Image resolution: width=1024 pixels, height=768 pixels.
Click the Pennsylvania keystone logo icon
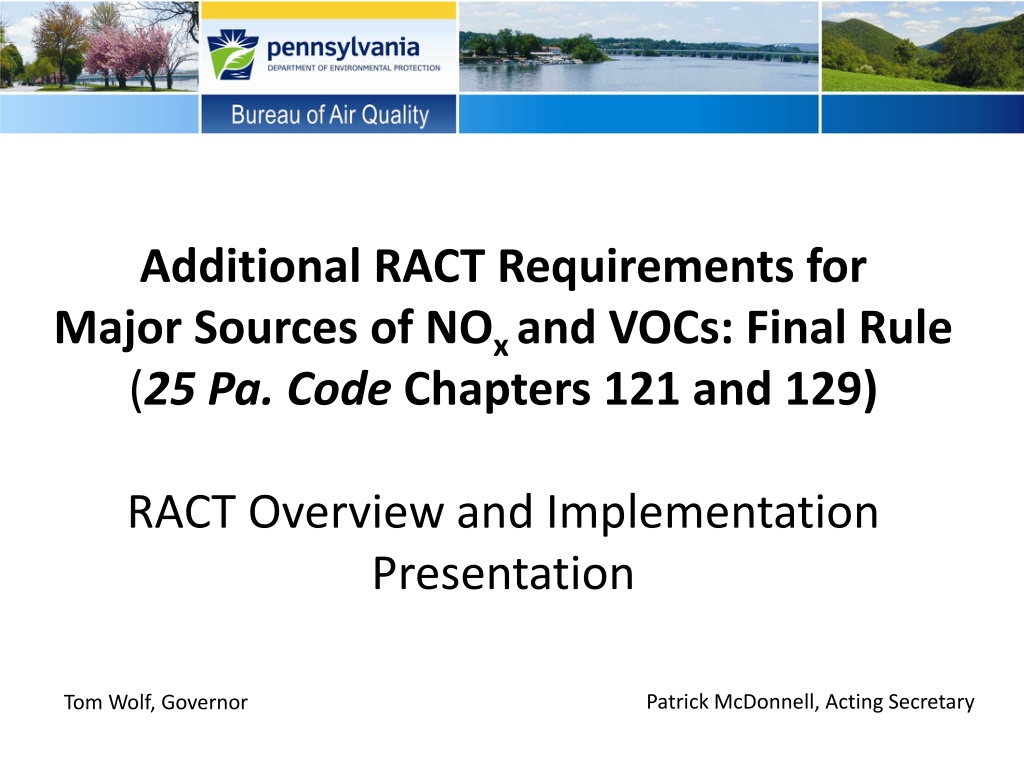pos(232,55)
